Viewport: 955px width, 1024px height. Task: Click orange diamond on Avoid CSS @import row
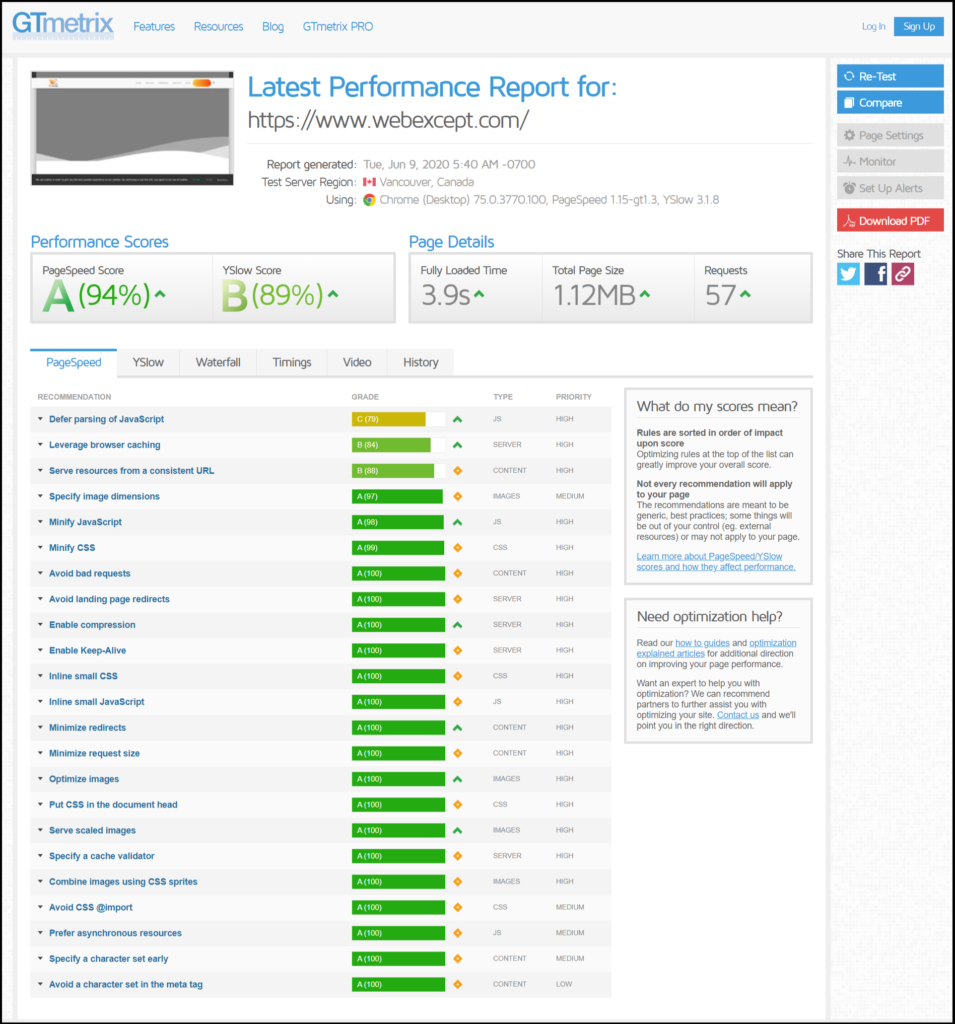point(457,908)
